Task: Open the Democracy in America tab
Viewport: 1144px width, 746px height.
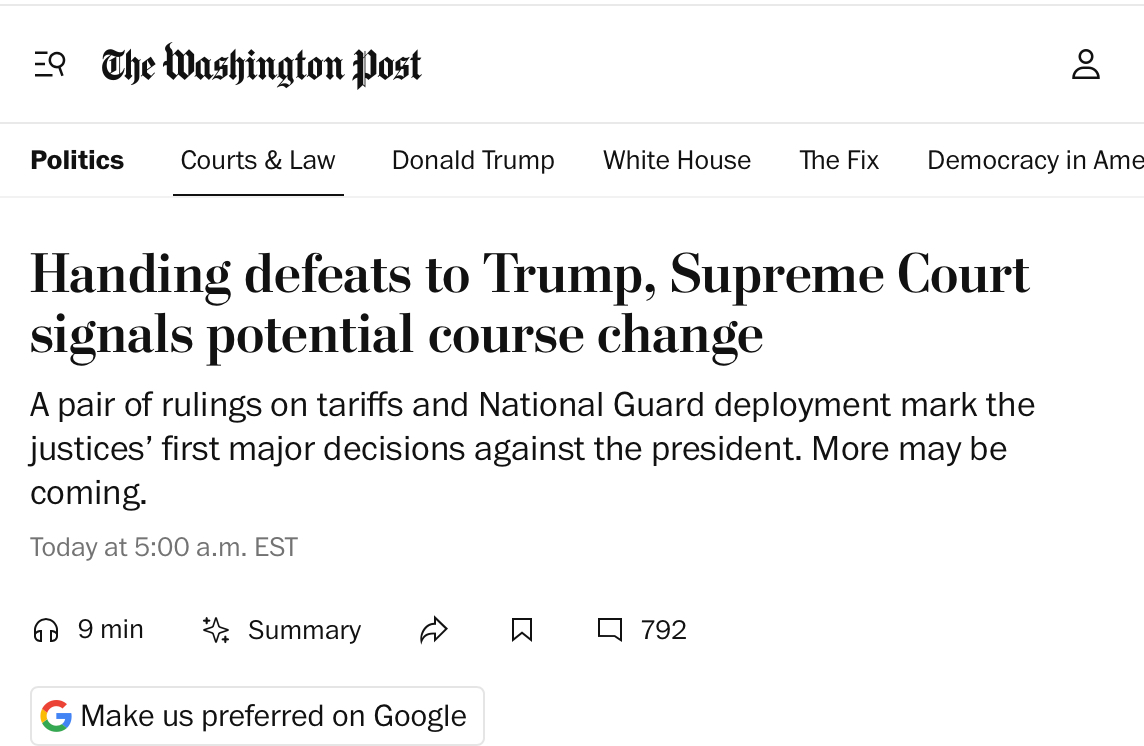Action: tap(1034, 160)
